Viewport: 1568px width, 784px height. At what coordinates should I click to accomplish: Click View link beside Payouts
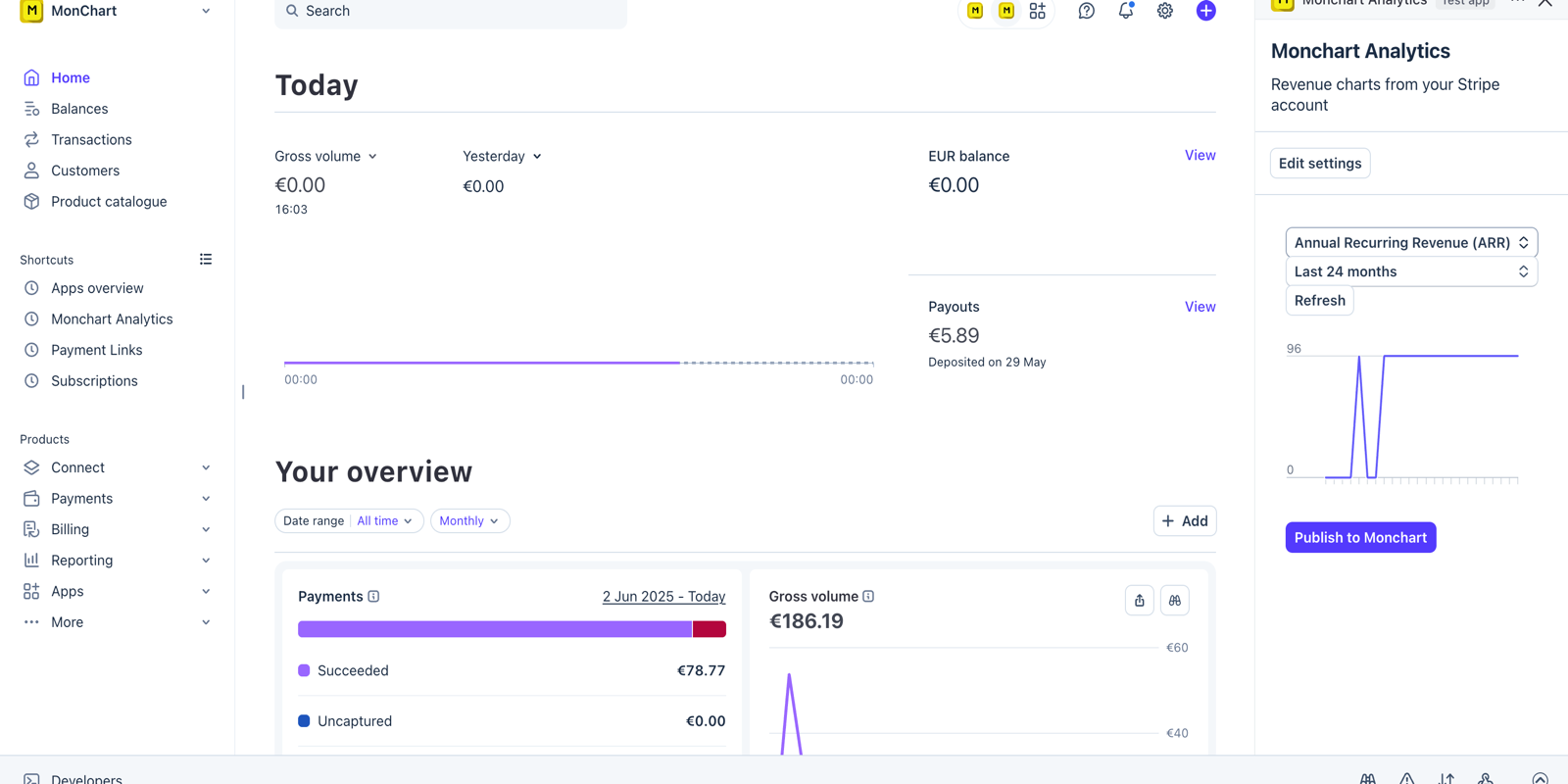point(1200,307)
